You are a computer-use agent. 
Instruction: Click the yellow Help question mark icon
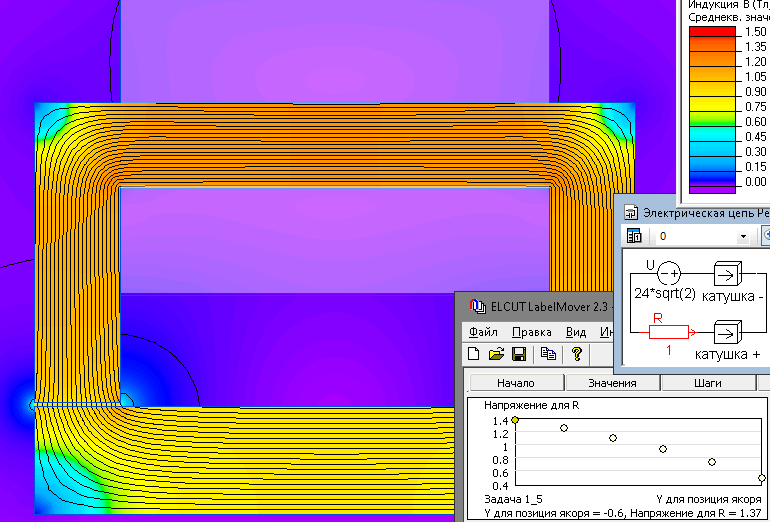[x=577, y=354]
